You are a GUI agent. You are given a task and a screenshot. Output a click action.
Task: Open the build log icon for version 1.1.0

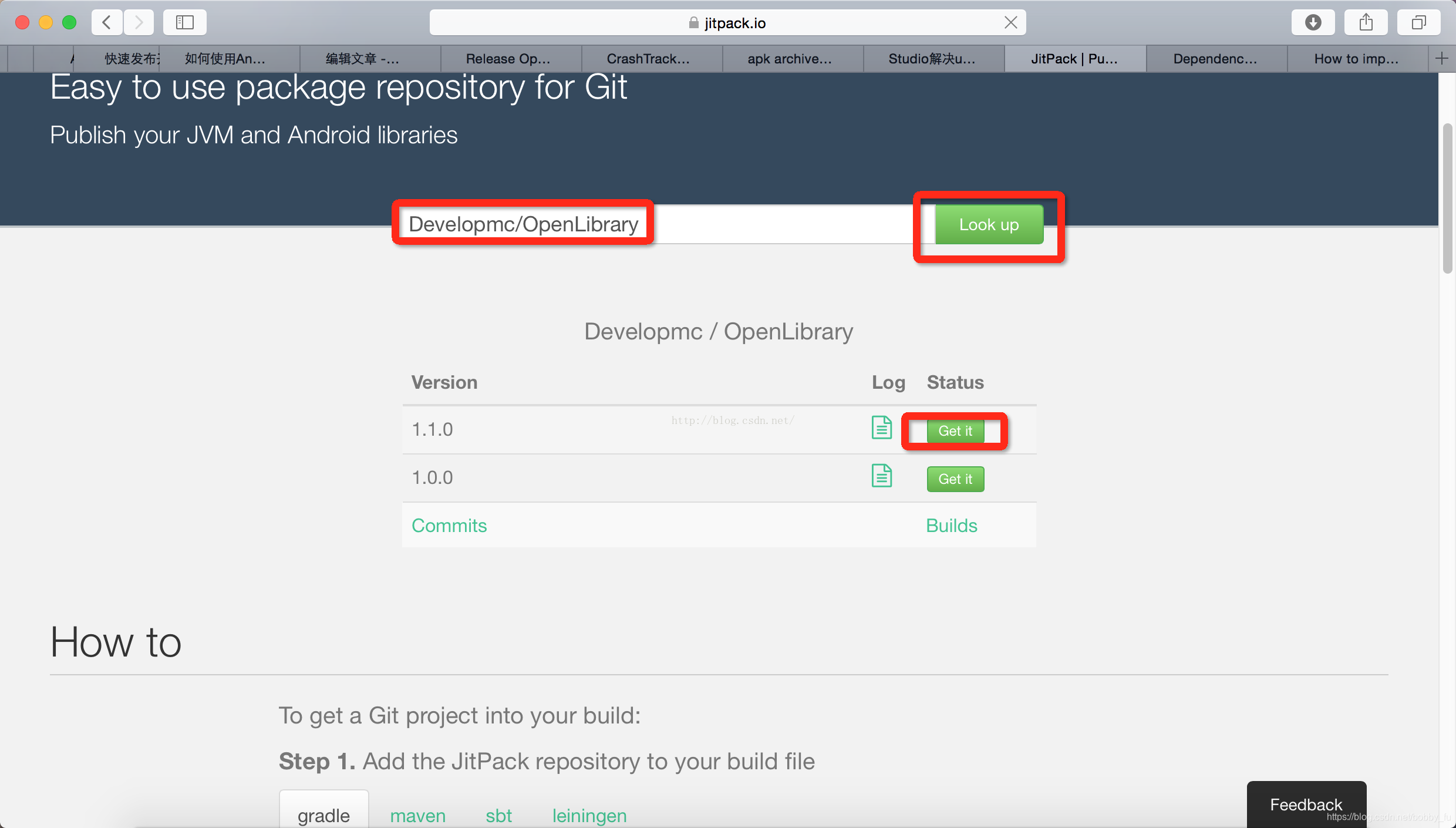pos(881,427)
